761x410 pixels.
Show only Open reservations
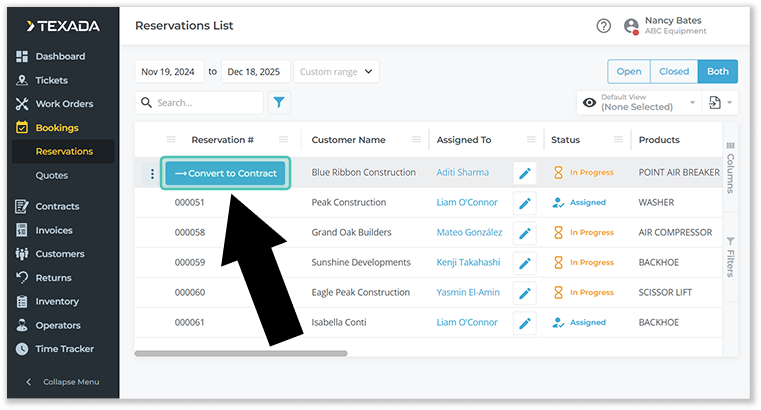click(628, 72)
